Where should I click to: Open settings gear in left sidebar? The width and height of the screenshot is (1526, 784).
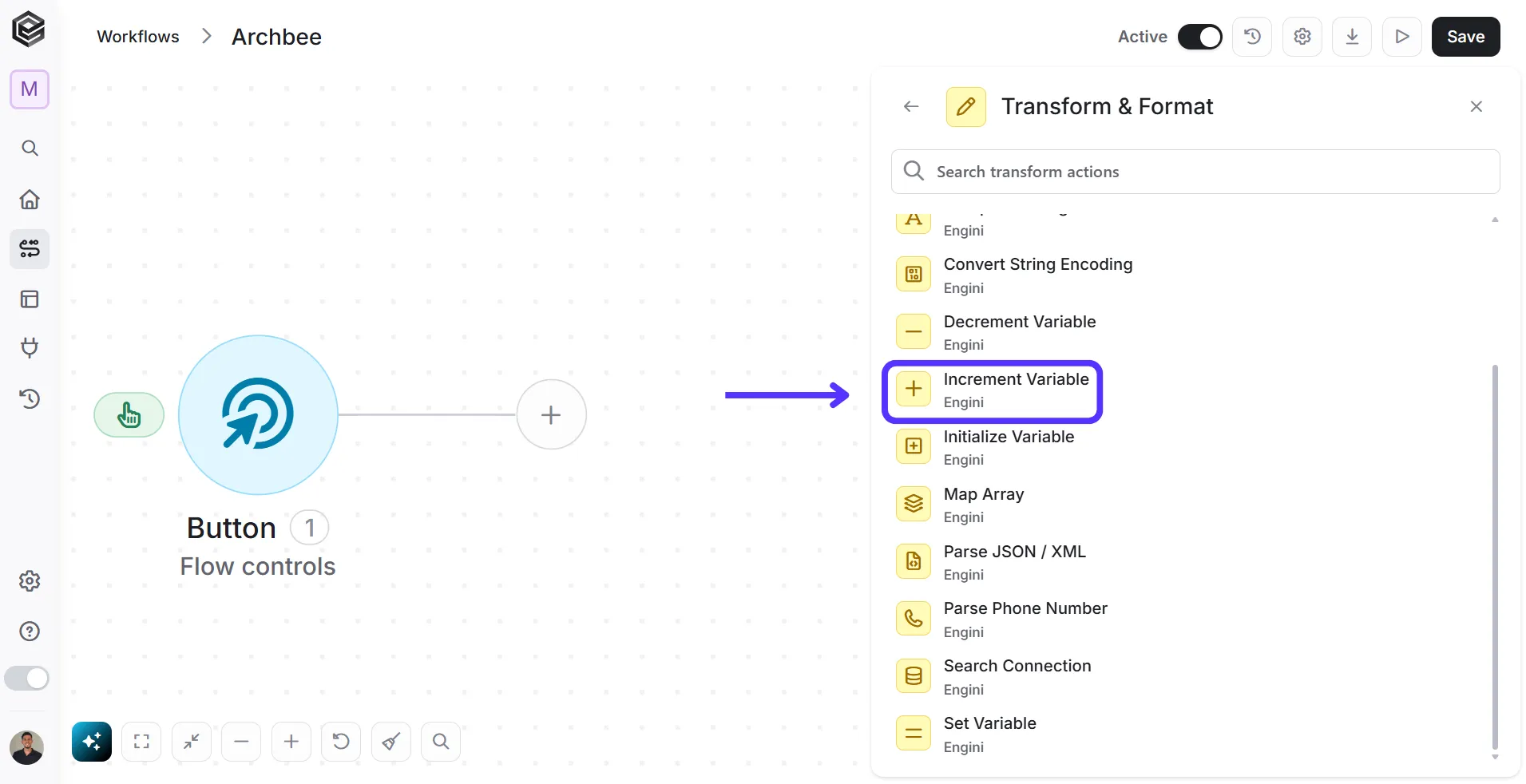point(30,581)
